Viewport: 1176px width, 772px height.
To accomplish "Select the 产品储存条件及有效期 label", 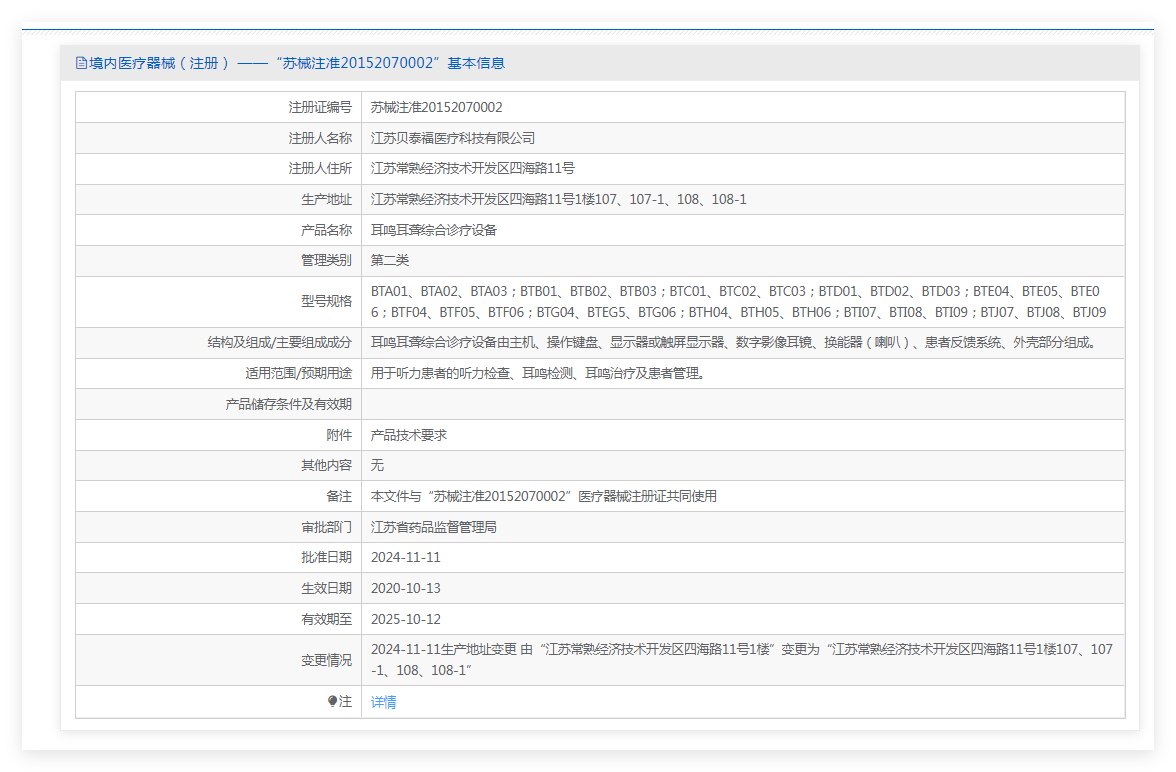I will (289, 404).
